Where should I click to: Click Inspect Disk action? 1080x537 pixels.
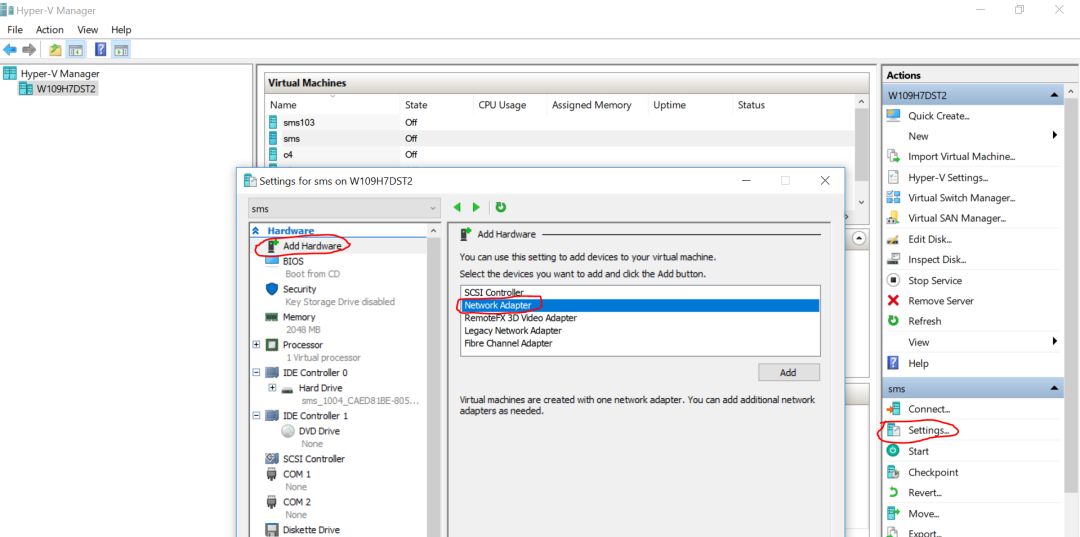pyautogui.click(x=937, y=260)
